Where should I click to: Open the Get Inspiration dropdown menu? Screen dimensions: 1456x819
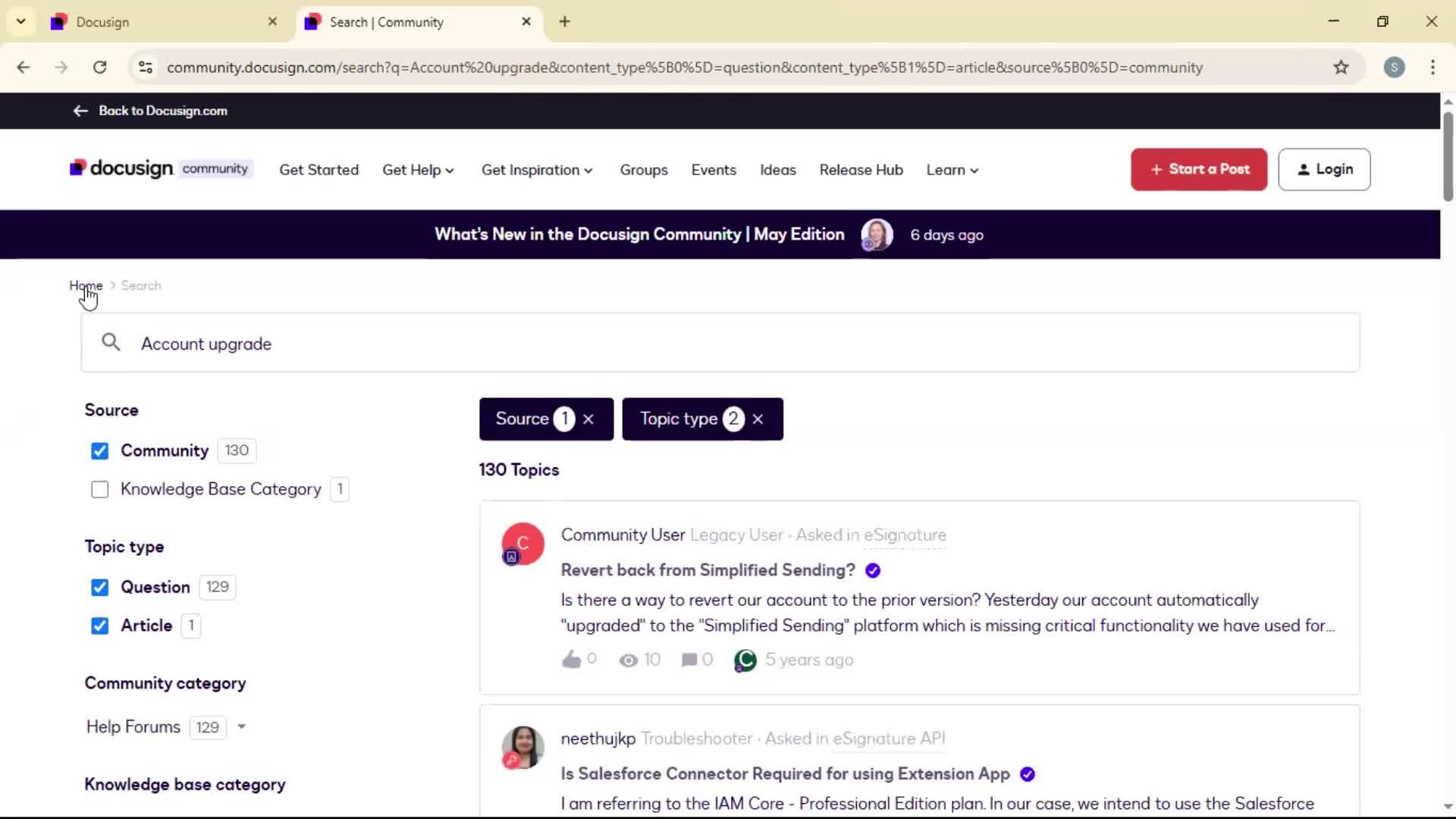pyautogui.click(x=537, y=170)
